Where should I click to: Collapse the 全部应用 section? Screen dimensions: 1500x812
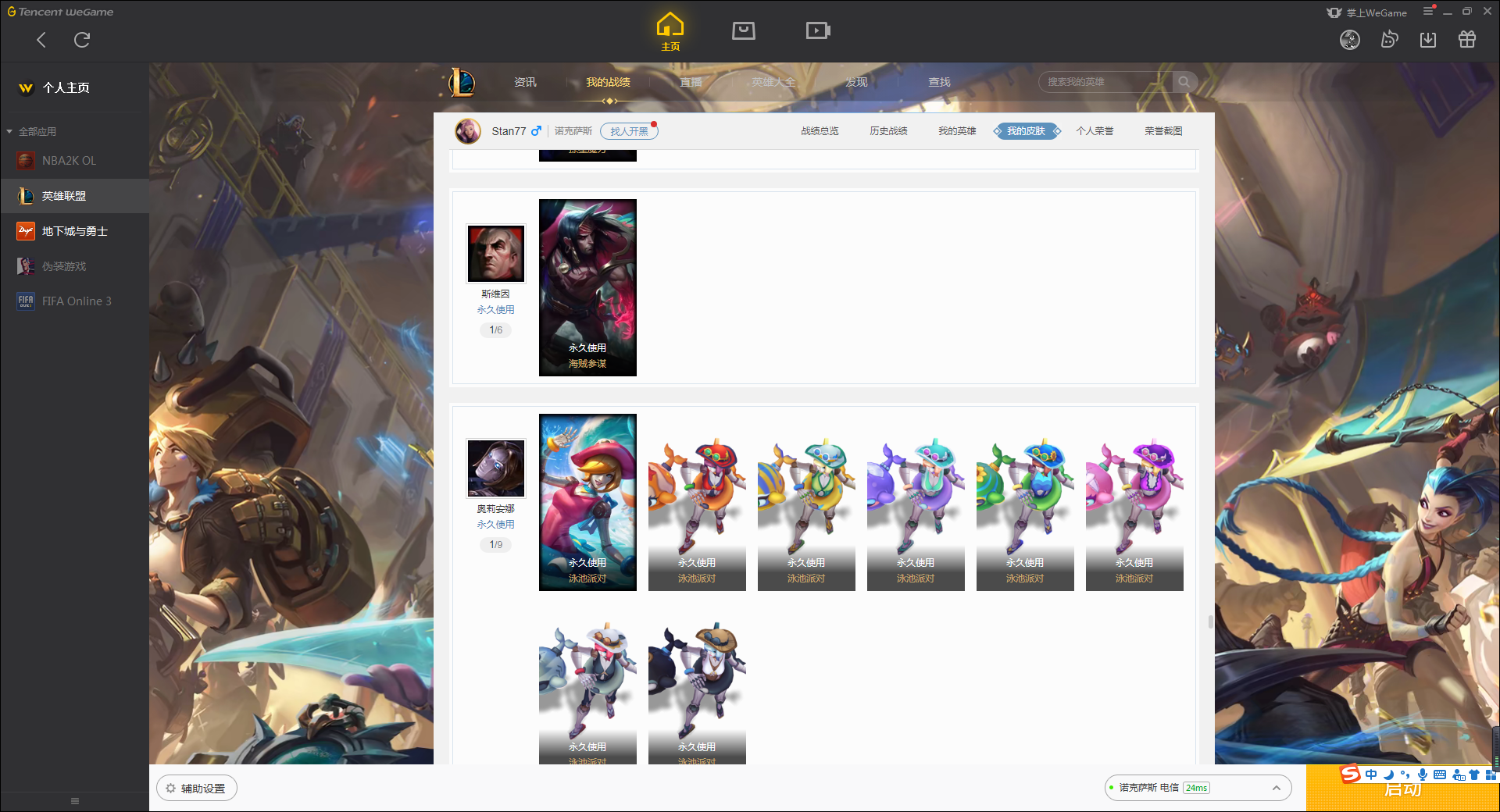31,131
